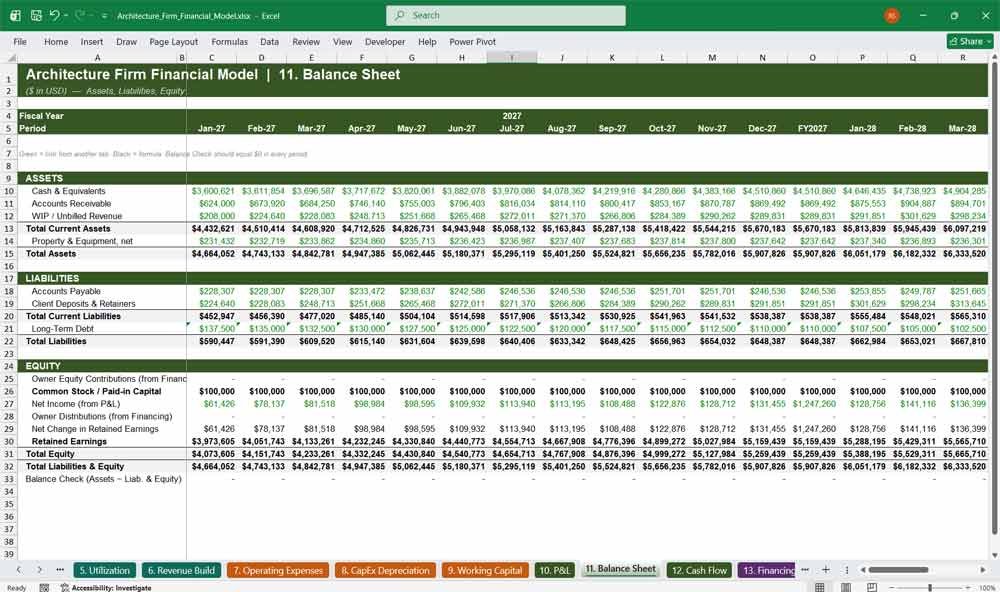Open the 8. CapEx Depreciation sheet tab
The width and height of the screenshot is (1000, 592).
385,570
